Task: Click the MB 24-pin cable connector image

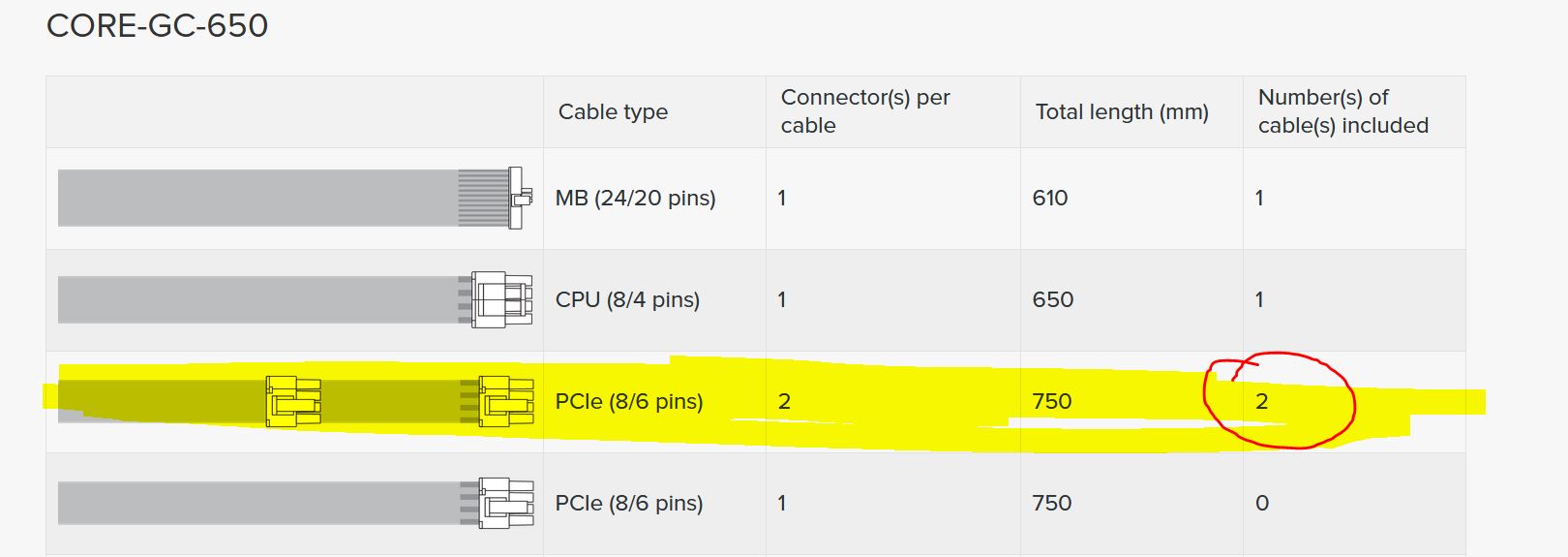Action: 519,198
